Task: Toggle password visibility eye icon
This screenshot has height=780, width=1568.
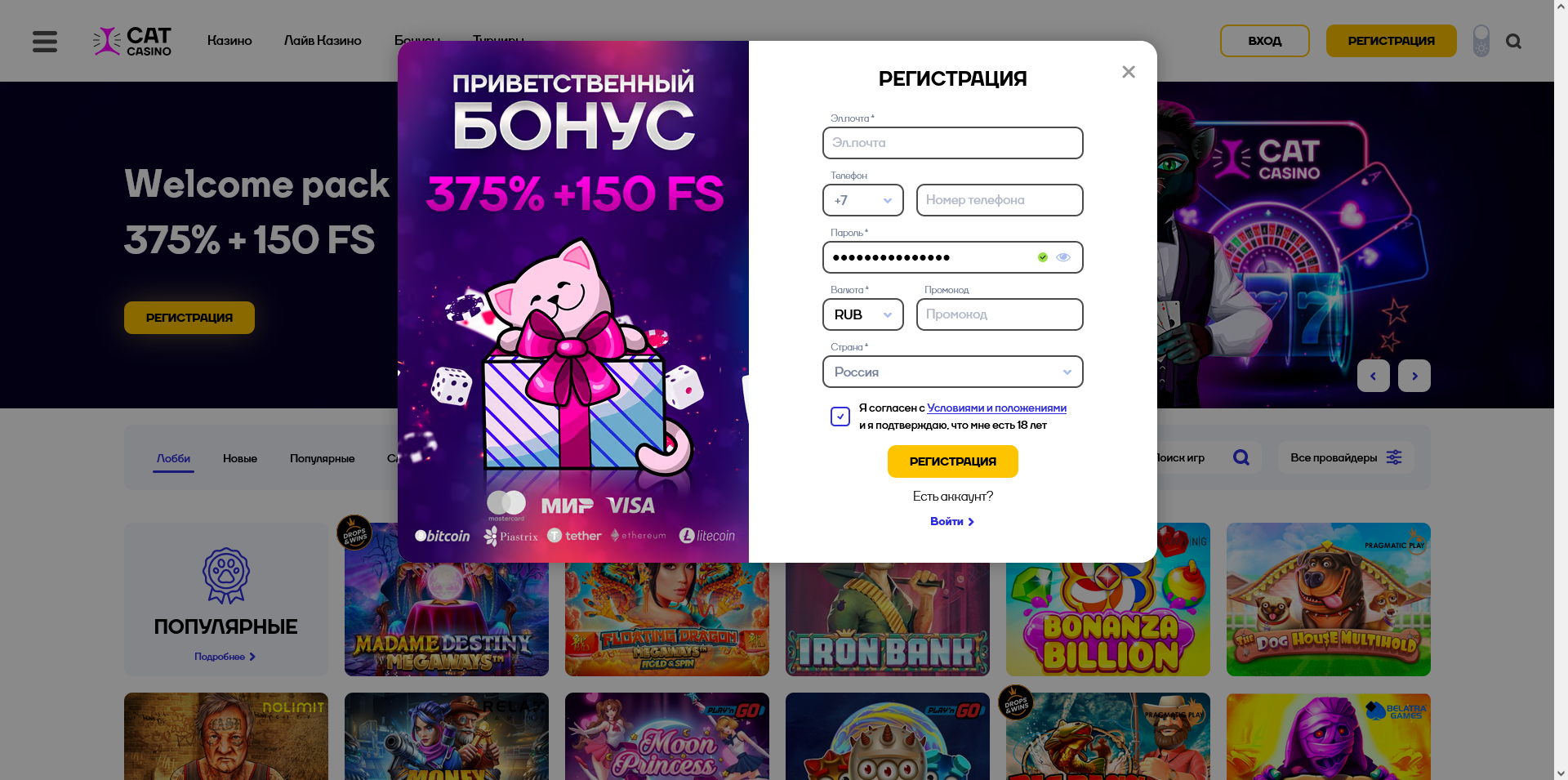Action: 1063,257
